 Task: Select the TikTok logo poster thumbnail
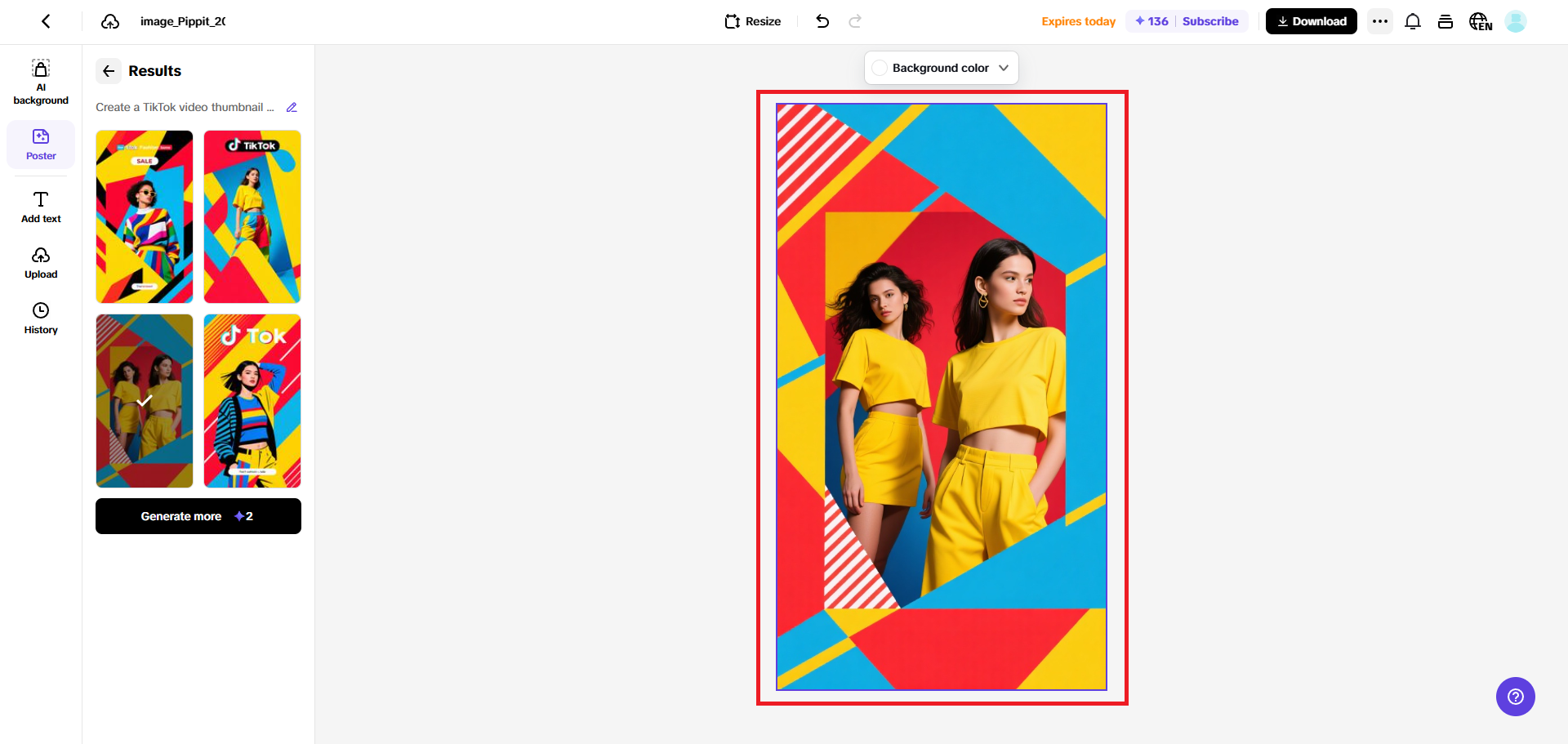pos(252,216)
